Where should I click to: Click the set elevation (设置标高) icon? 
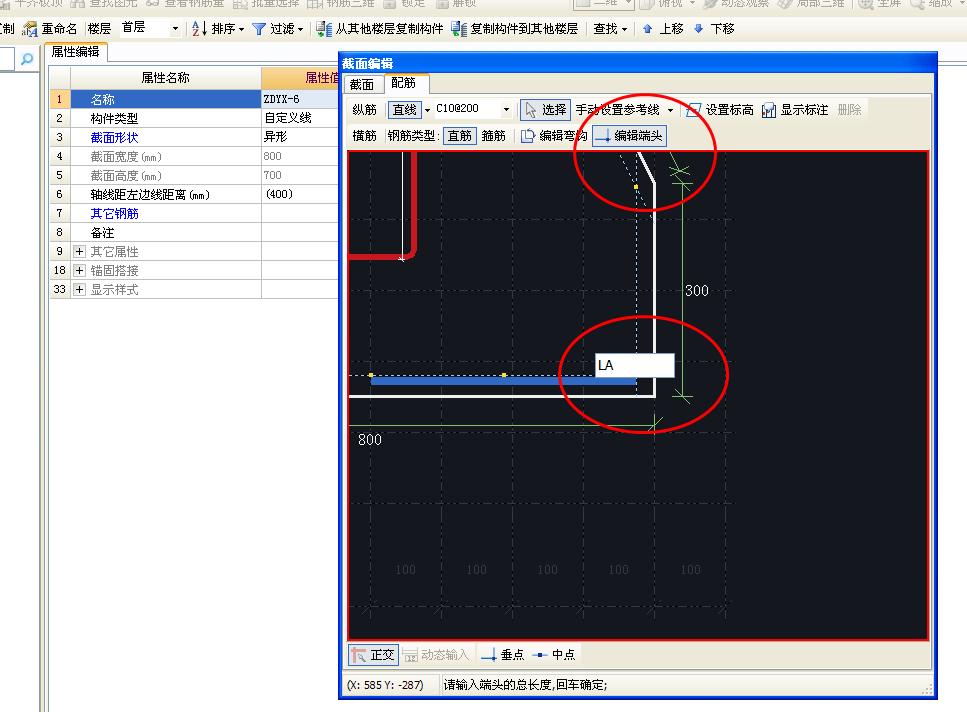(694, 110)
